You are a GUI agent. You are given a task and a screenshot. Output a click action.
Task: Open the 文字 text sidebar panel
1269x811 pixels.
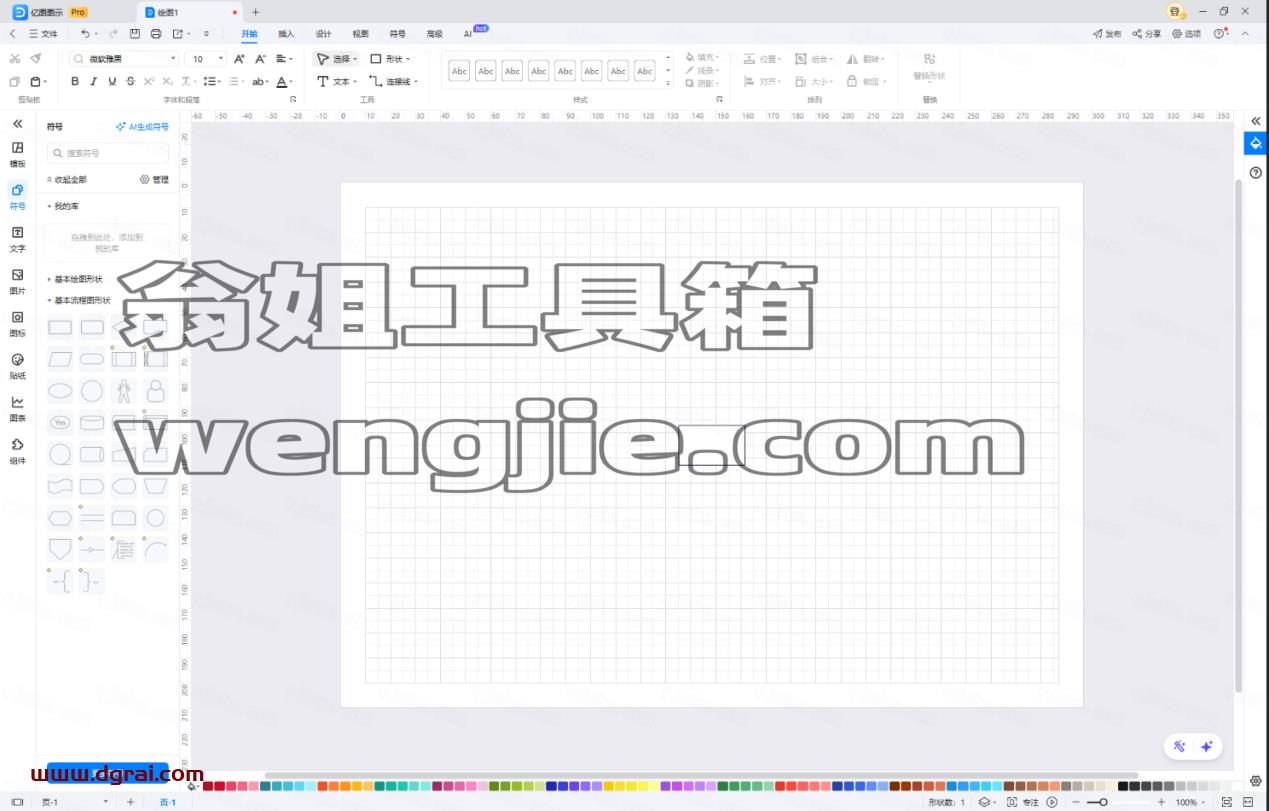(x=17, y=238)
